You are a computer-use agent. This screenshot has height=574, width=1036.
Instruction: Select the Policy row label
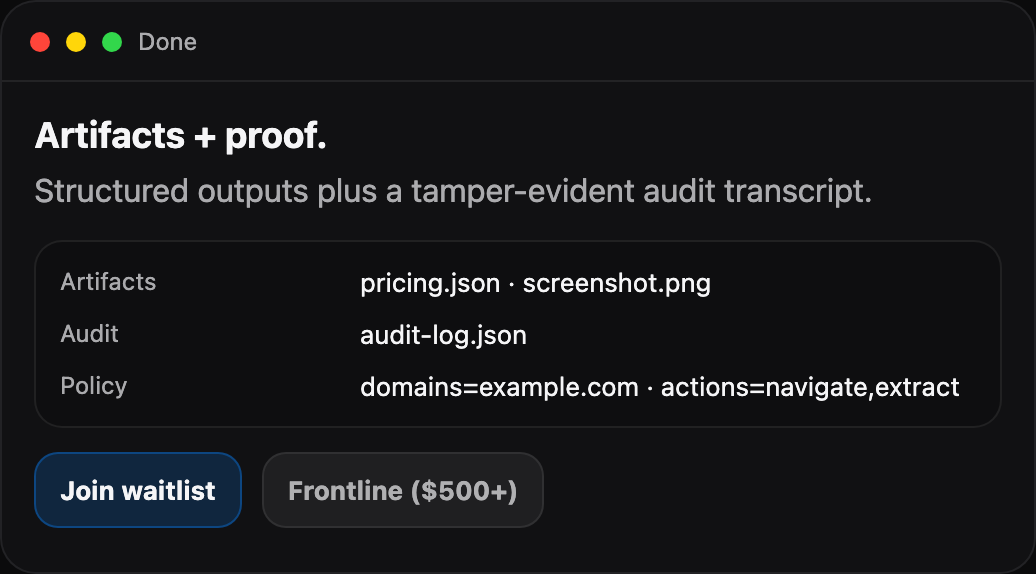point(94,386)
